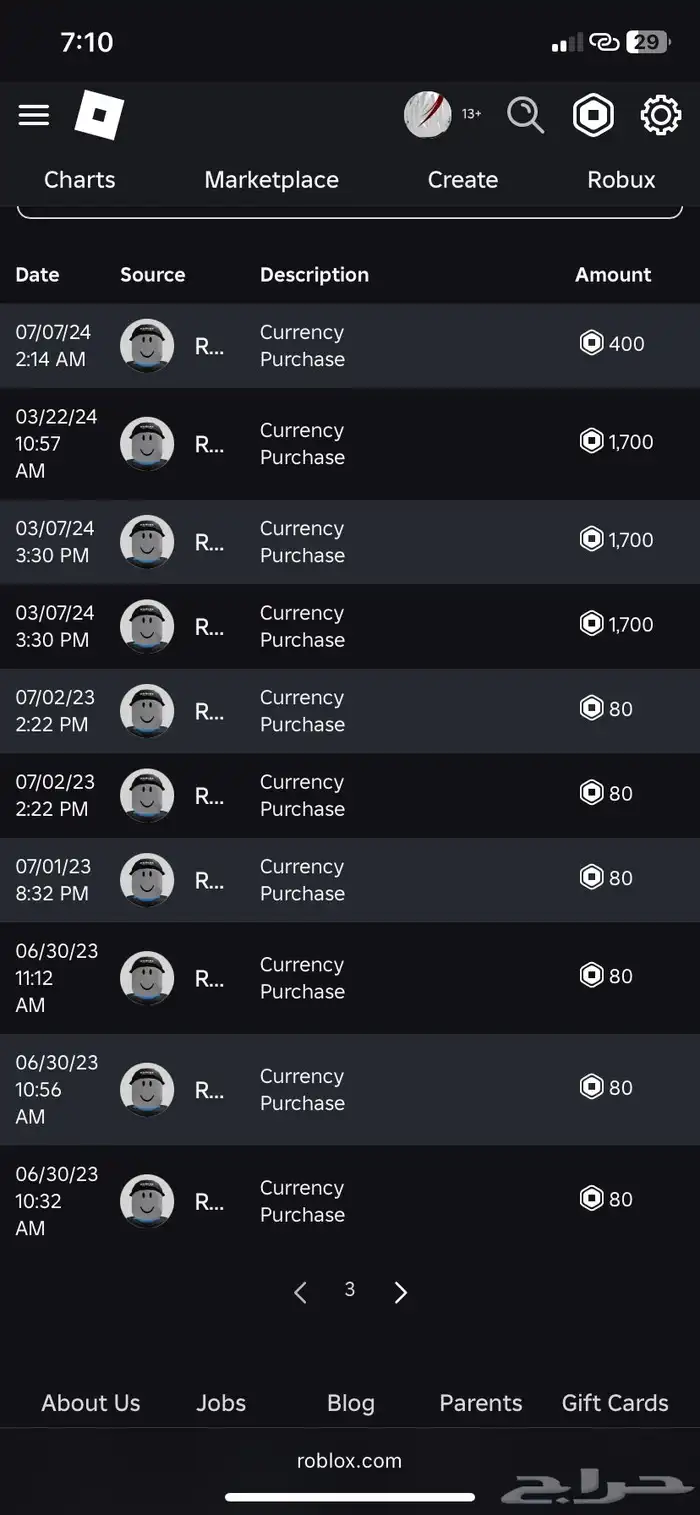
Task: Tap source avatar for 03/22/24 transaction
Action: [147, 444]
